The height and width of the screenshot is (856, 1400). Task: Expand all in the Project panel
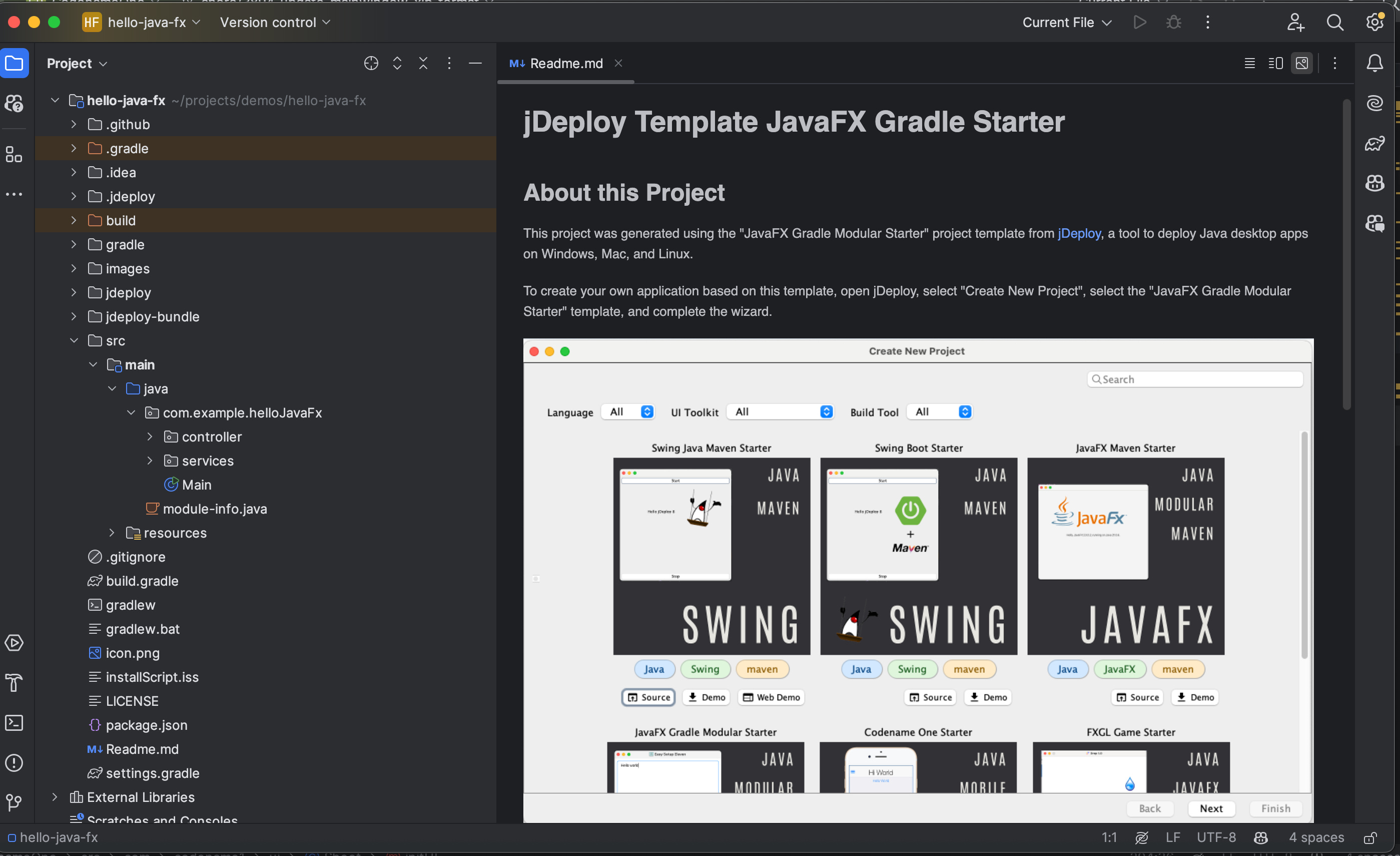point(397,63)
